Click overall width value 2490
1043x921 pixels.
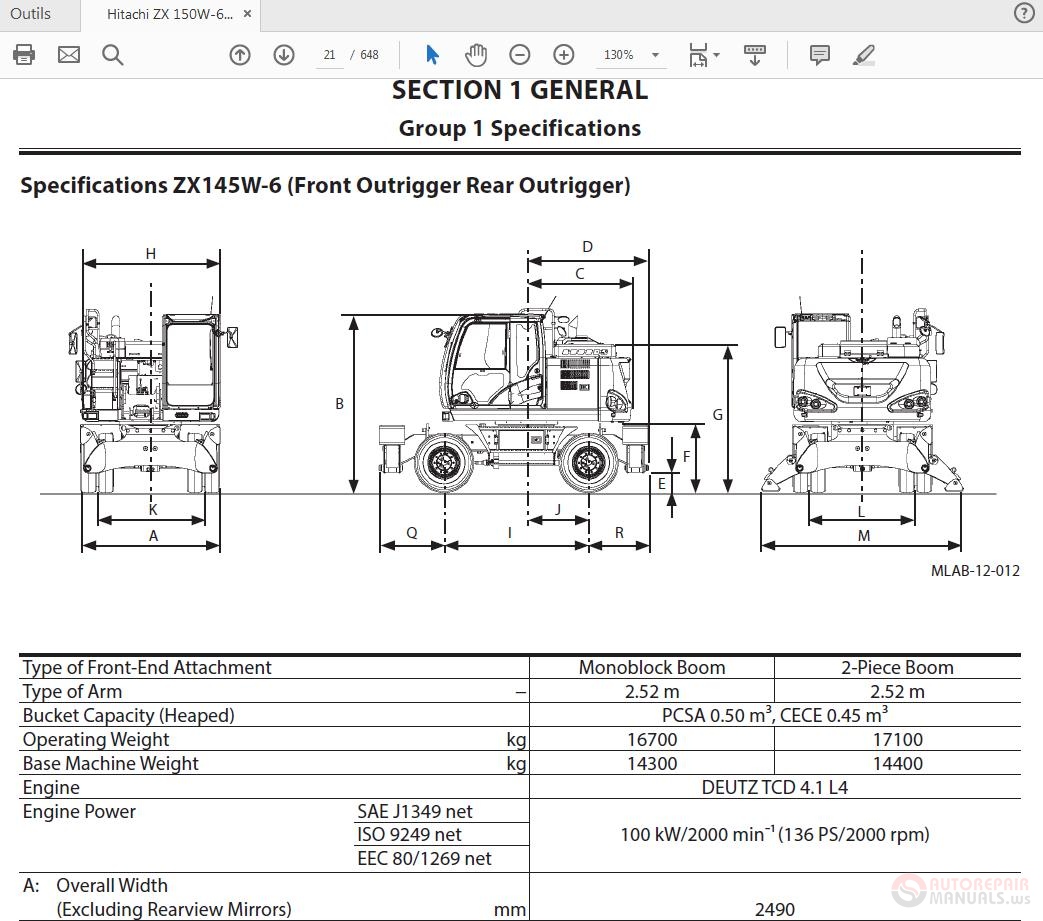[775, 909]
